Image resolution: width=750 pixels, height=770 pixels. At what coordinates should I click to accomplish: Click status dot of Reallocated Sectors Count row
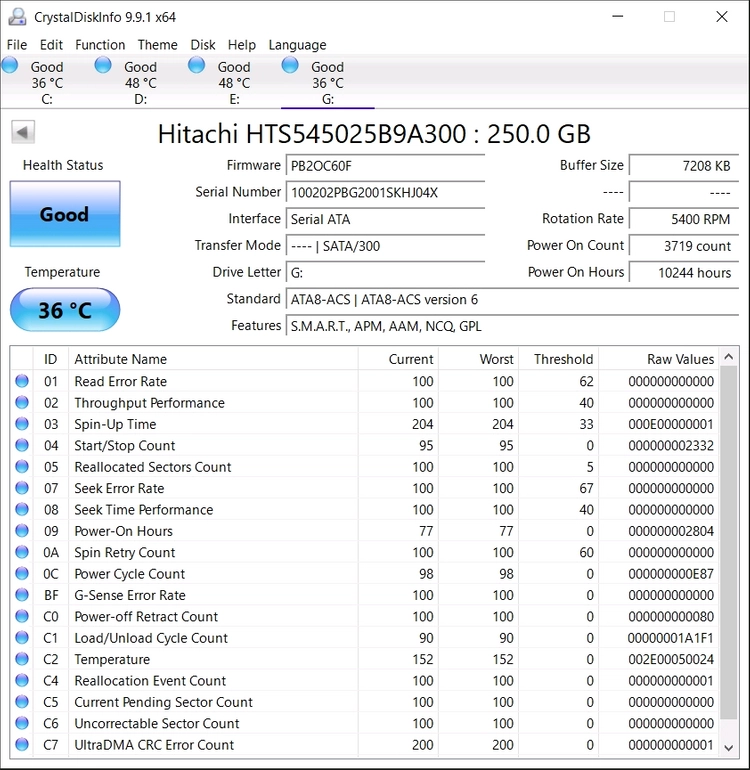tap(22, 467)
